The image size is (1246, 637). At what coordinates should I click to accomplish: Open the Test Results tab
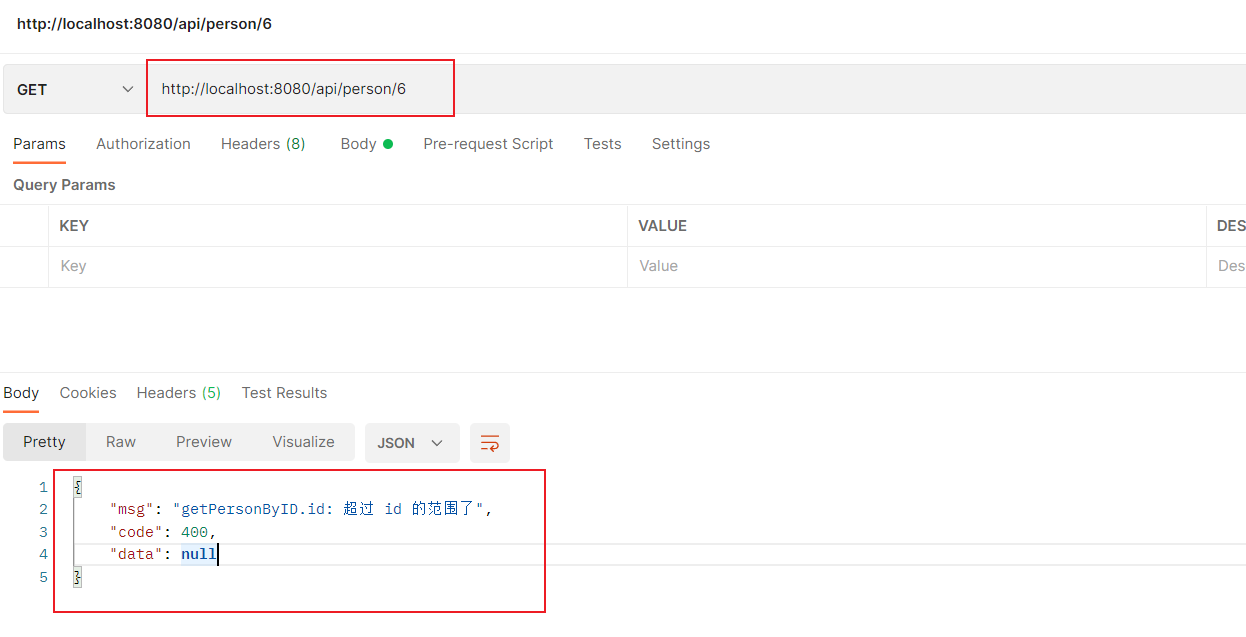coord(284,392)
